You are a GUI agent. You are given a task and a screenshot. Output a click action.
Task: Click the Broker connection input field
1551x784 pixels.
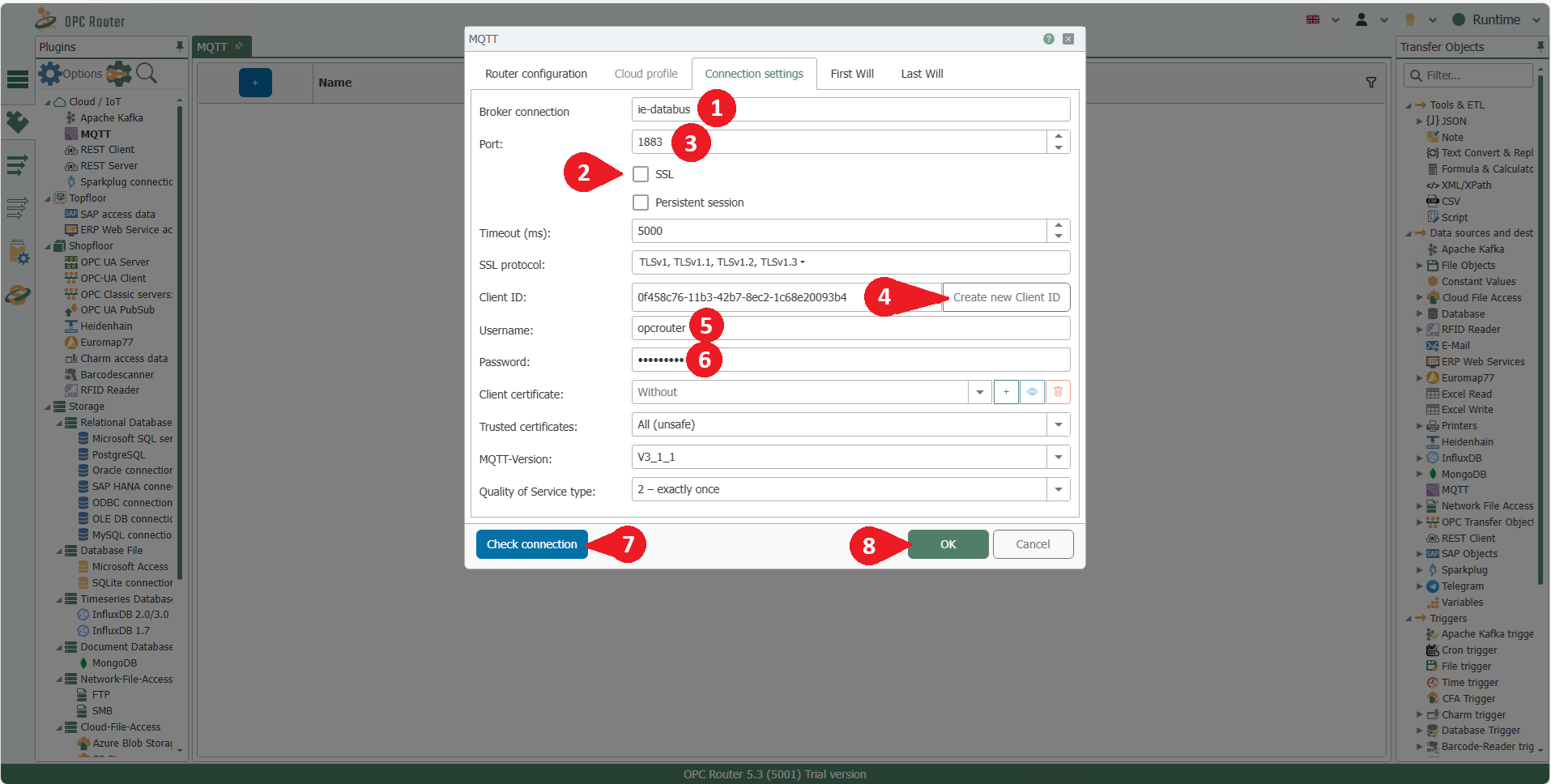850,109
